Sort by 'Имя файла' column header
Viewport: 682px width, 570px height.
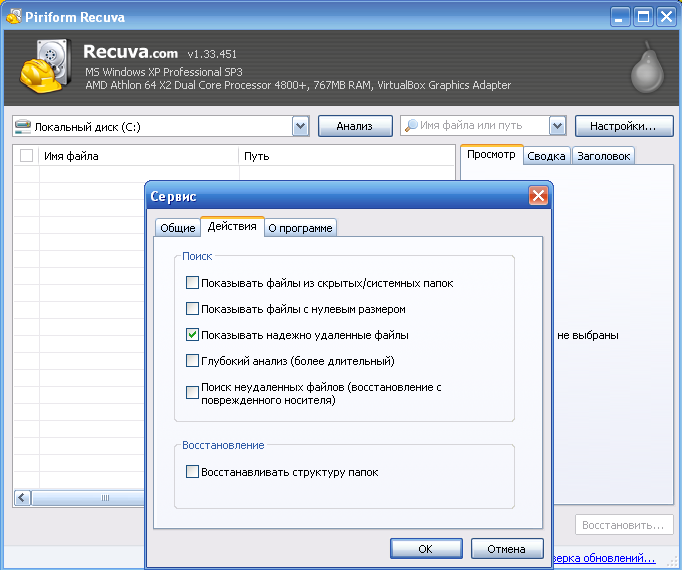coord(139,156)
